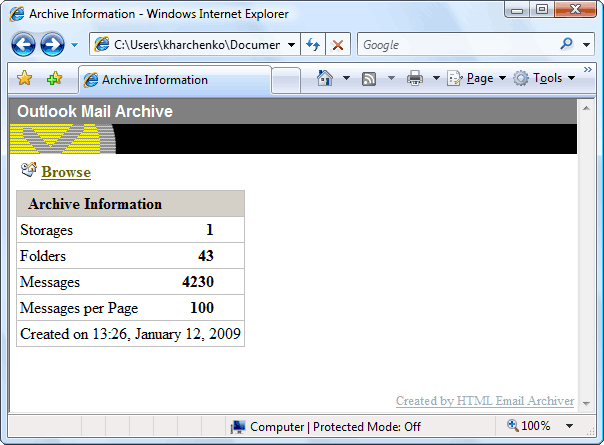This screenshot has height=445, width=604.
Task: Open the search provider dropdown arrow
Action: click(586, 45)
